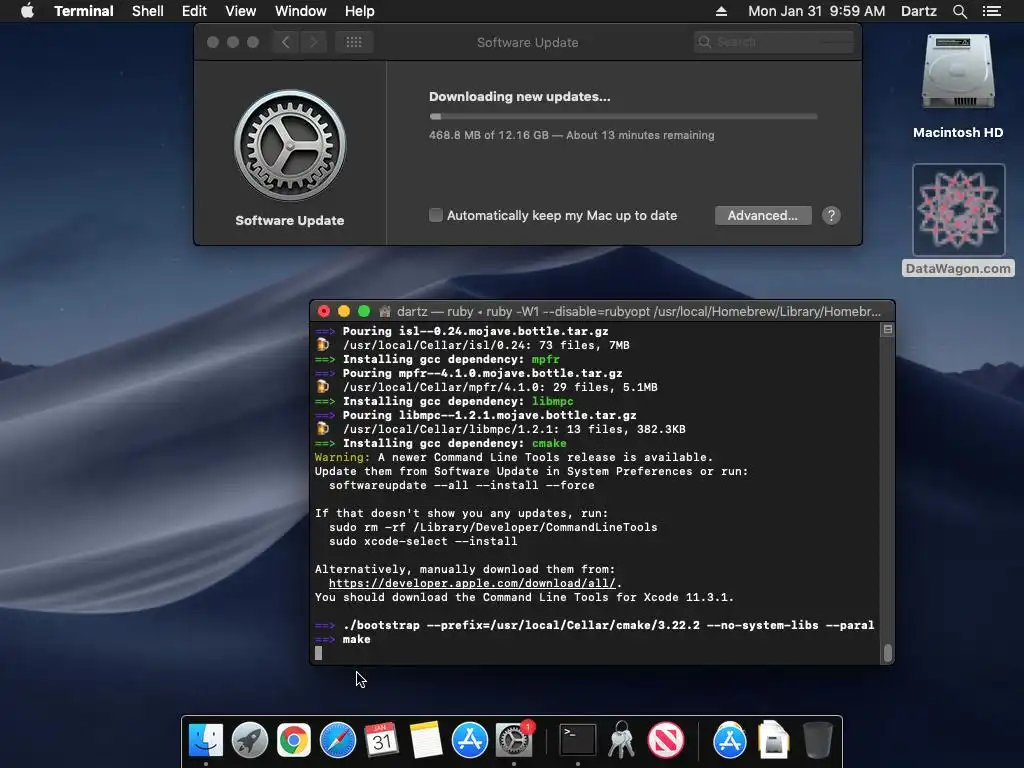Click the 468.8 MB of 12.16 GB status text
Image resolution: width=1024 pixels, height=768 pixels.
pyautogui.click(x=571, y=135)
